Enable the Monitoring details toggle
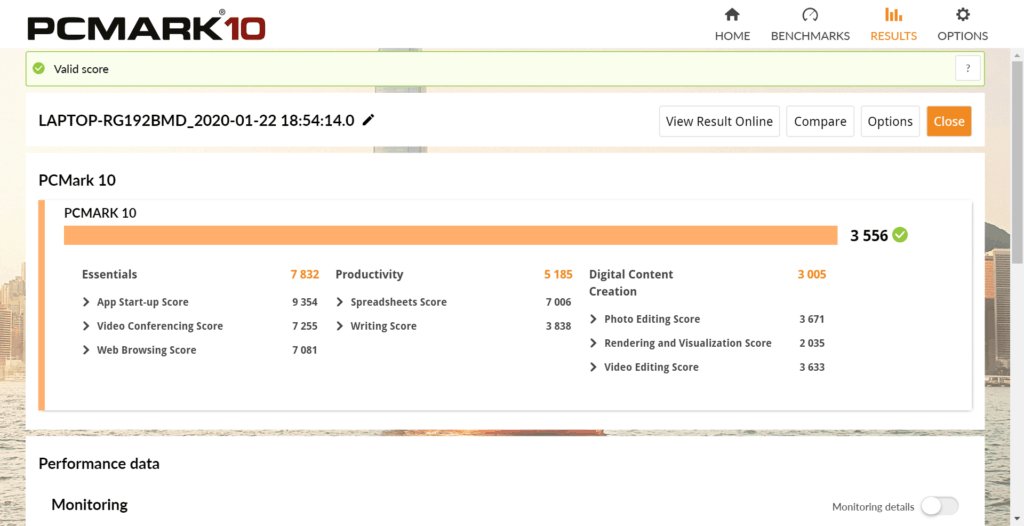Viewport: 1024px width, 526px height. [939, 506]
